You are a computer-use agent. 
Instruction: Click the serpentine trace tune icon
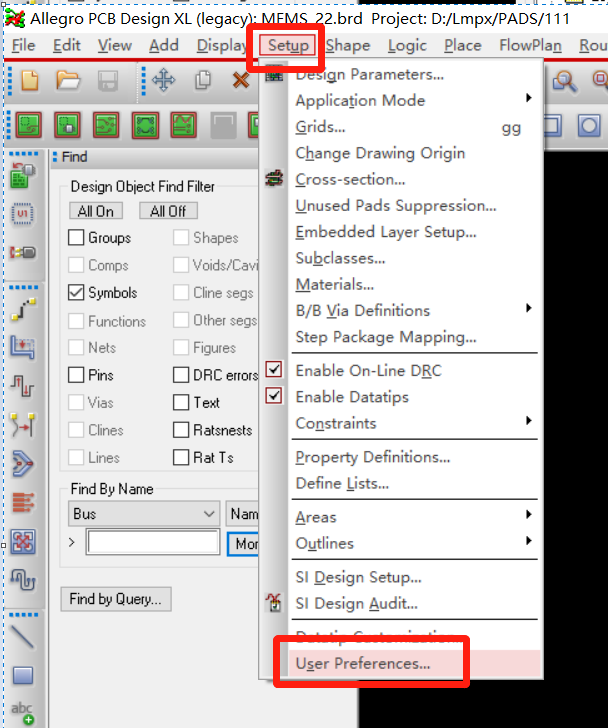(x=23, y=580)
